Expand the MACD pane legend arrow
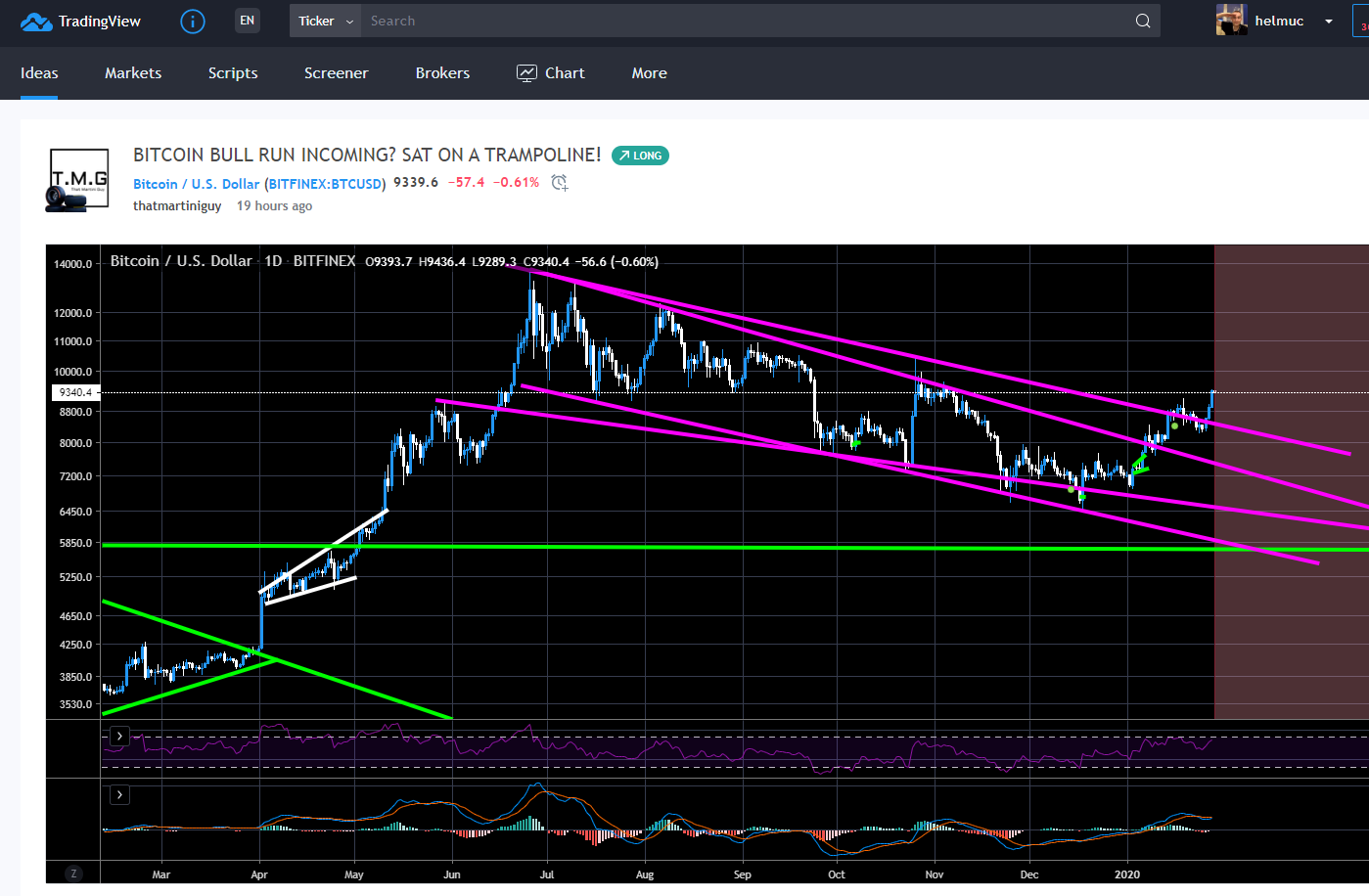The image size is (1369, 896). point(119,794)
